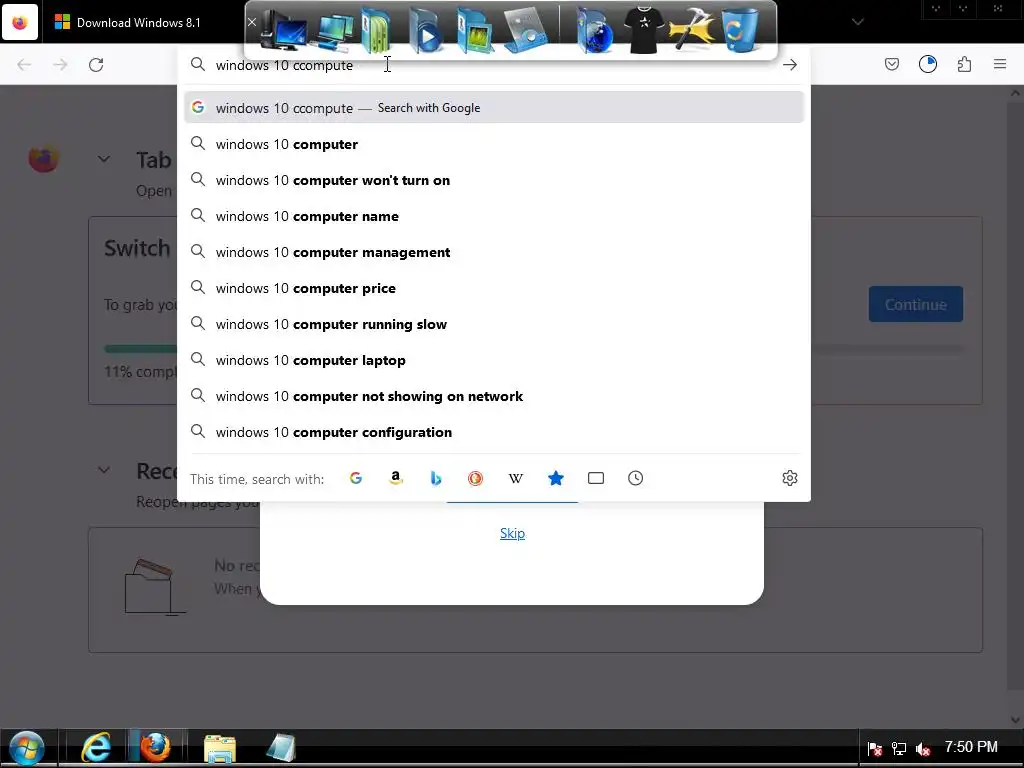This screenshot has width=1024, height=768.
Task: Open the green Documents folder dock icon
Action: pos(376,30)
